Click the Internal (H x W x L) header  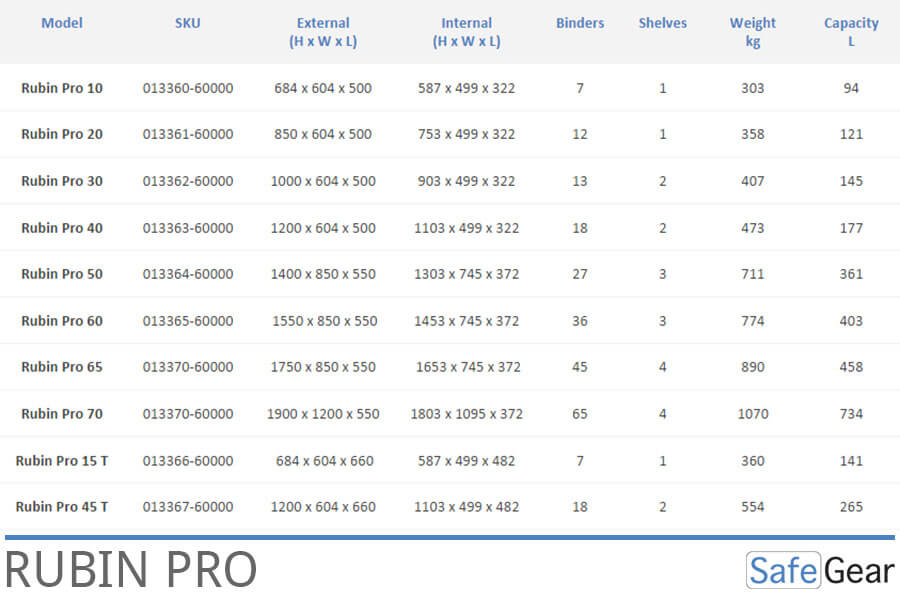pos(467,32)
